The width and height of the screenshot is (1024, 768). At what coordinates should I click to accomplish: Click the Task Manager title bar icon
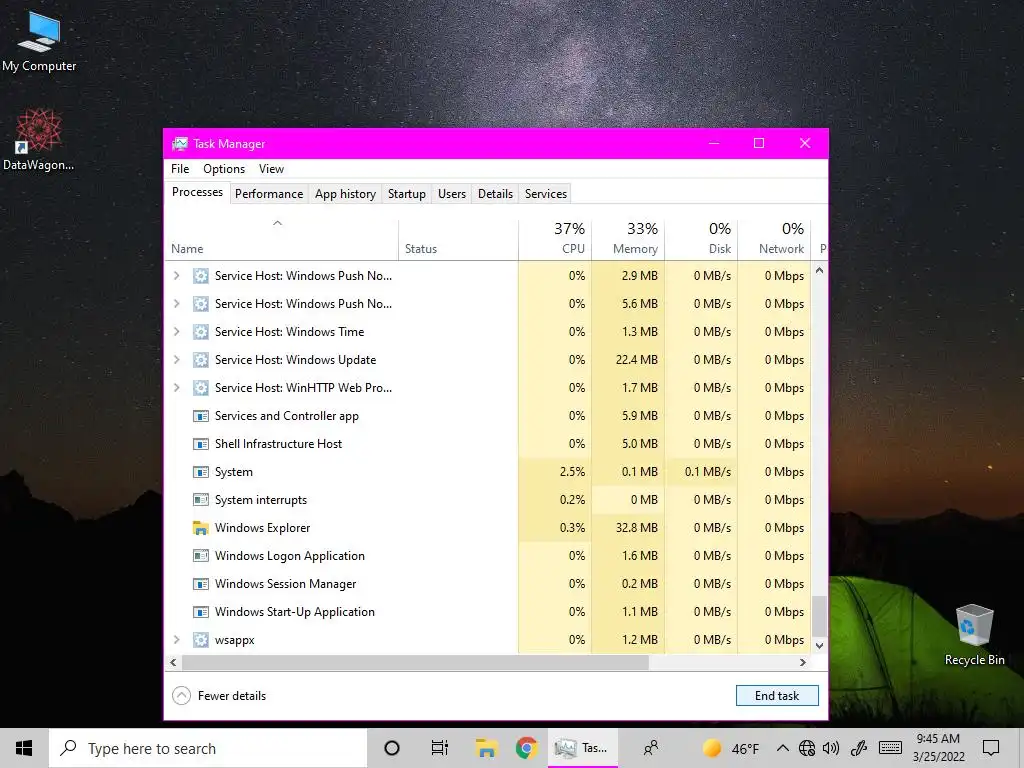[180, 144]
